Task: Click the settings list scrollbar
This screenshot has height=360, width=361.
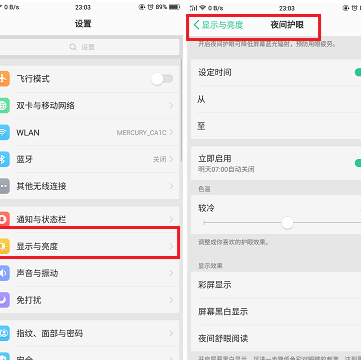Action: pos(181,110)
